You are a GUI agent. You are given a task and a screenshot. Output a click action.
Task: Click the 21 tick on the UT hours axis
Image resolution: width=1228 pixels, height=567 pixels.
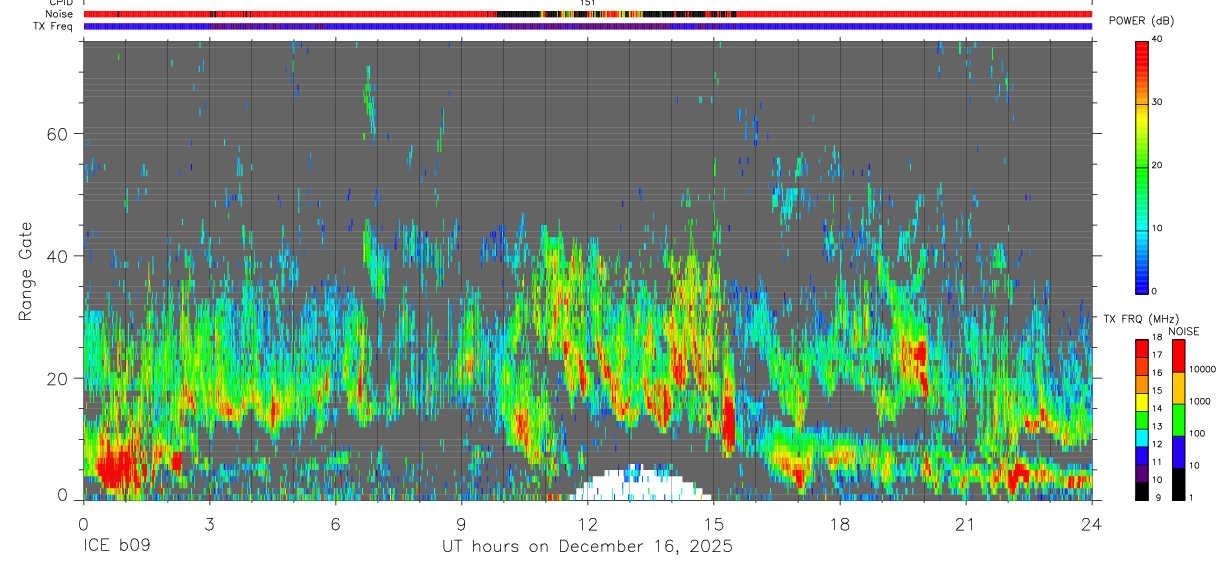tap(965, 524)
